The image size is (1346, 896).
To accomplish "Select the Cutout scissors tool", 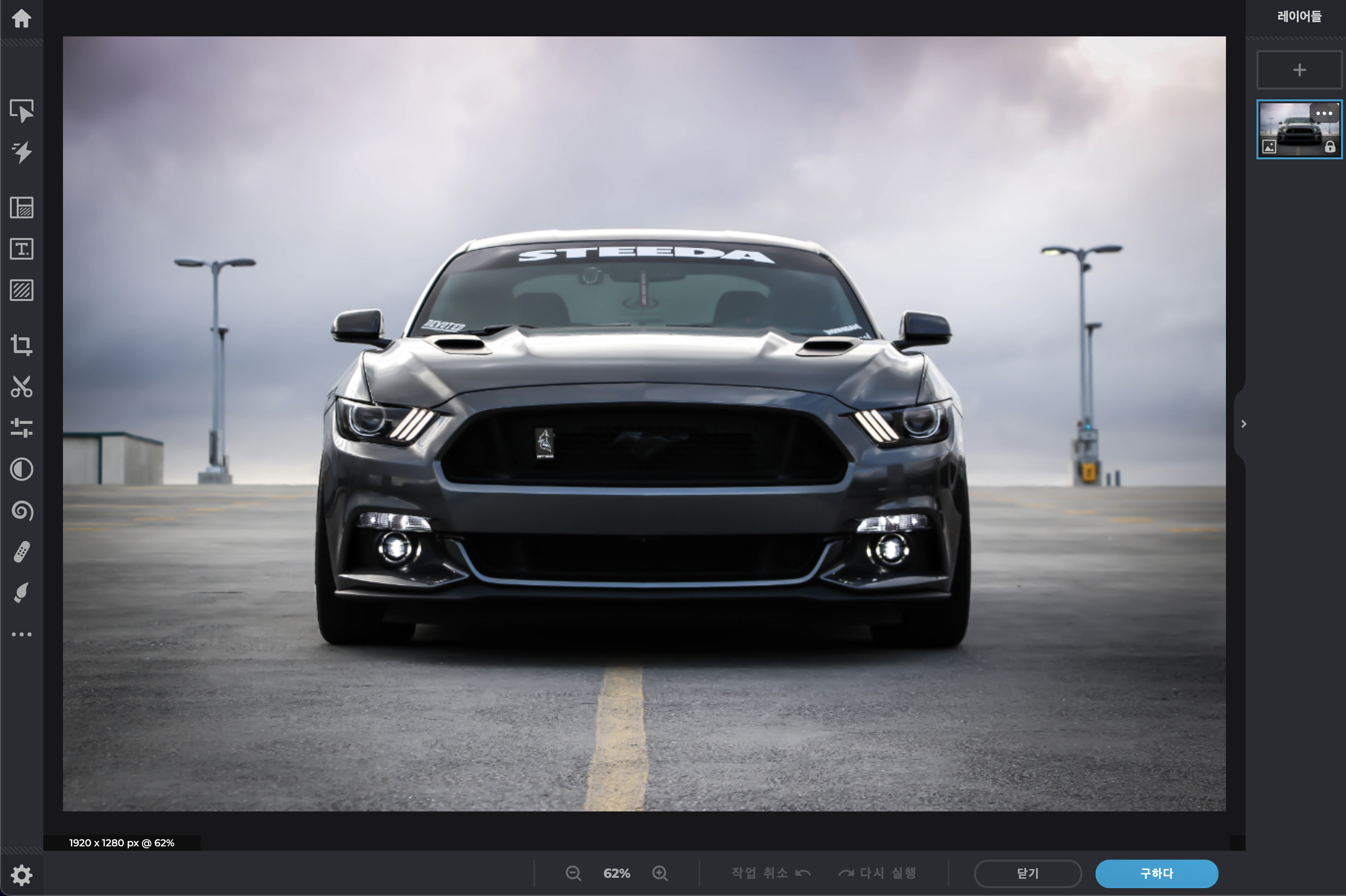I will point(22,387).
